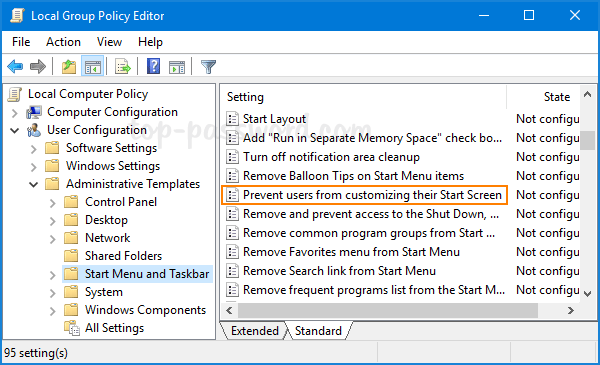Switch to the Extended tab
This screenshot has height=365, width=600.
[x=254, y=331]
